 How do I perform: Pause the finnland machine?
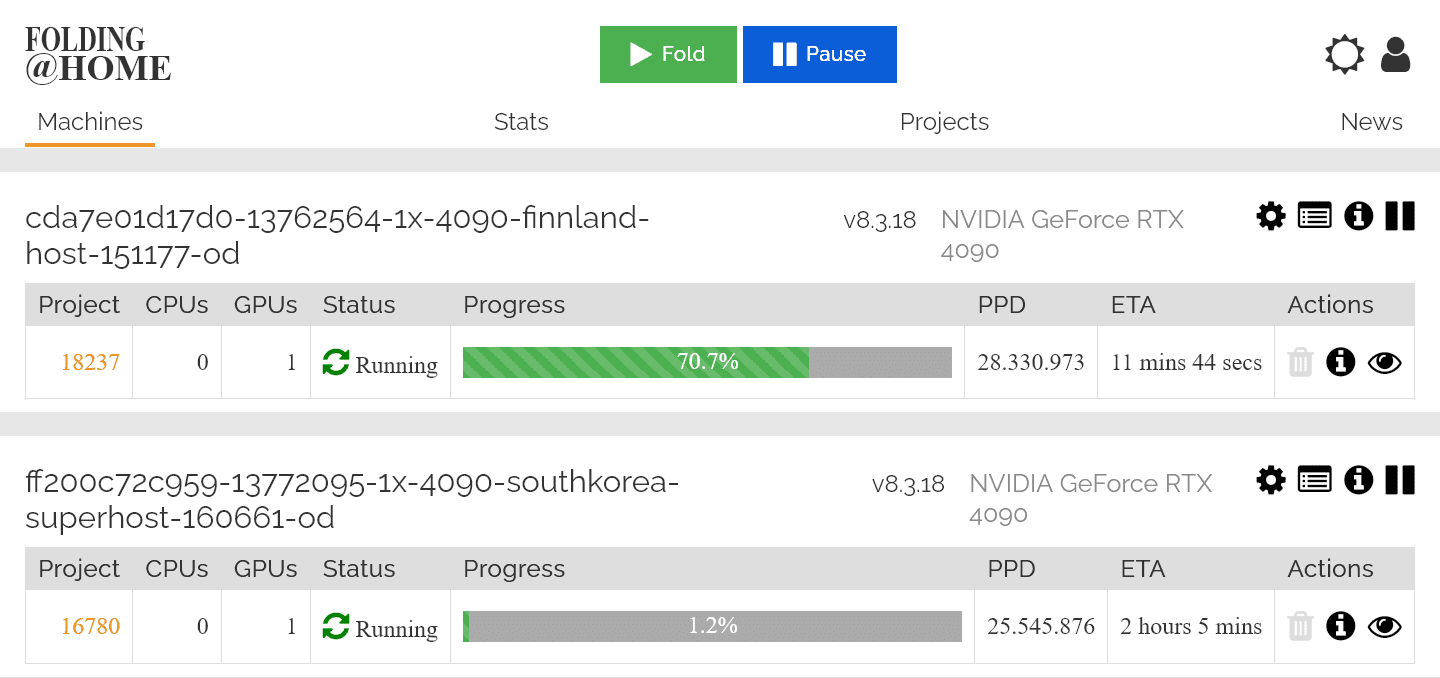click(x=1400, y=216)
